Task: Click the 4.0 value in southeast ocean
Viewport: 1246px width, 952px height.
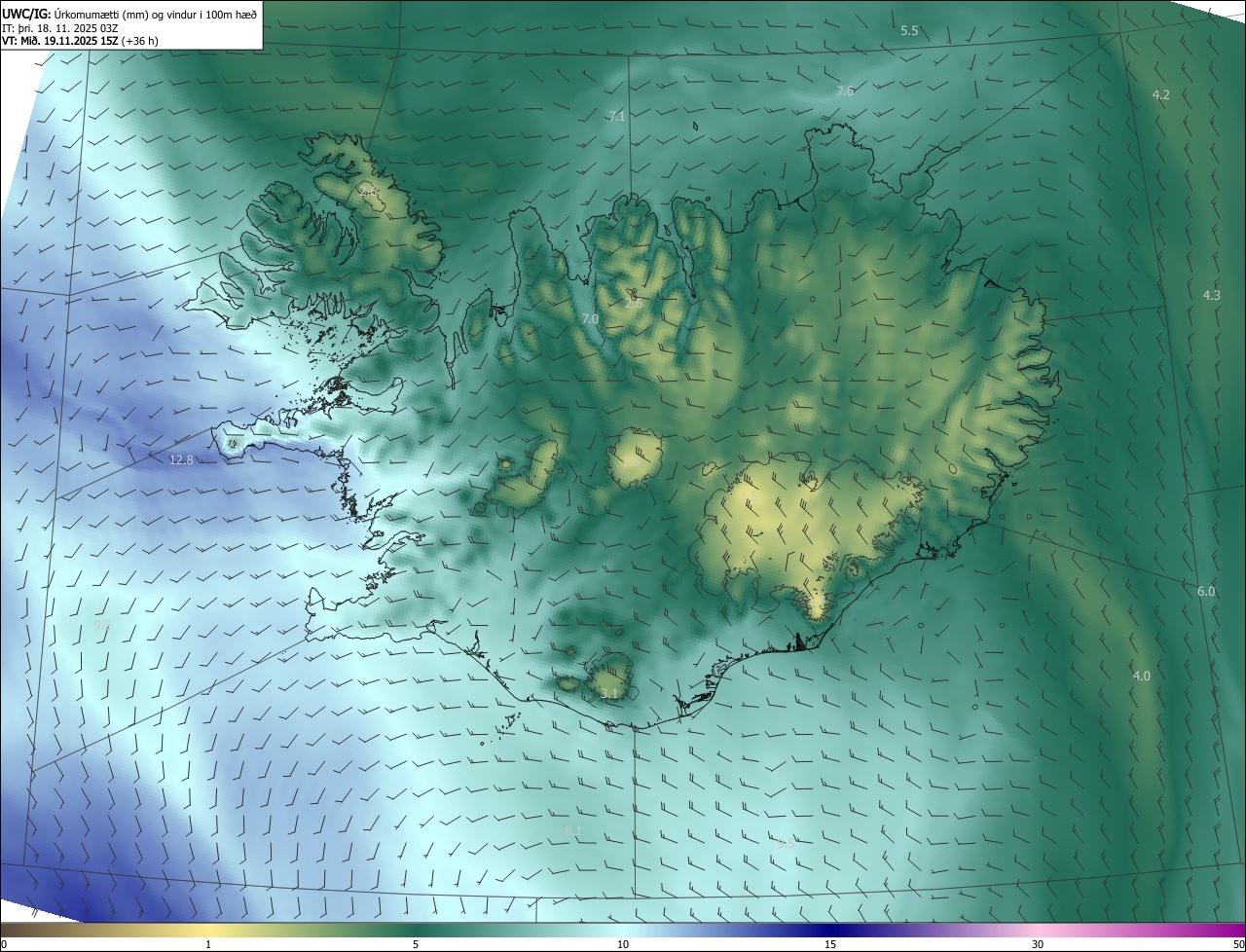Action: tap(1141, 676)
